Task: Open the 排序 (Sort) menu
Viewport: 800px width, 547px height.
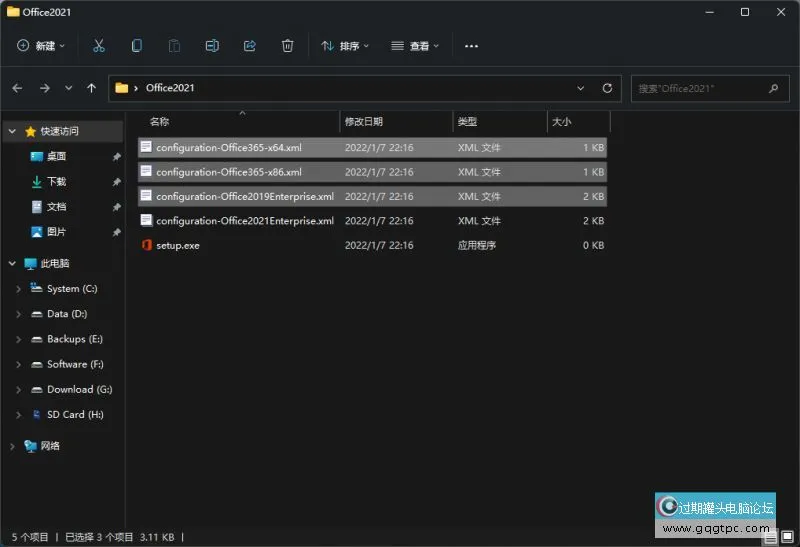Action: coord(345,46)
